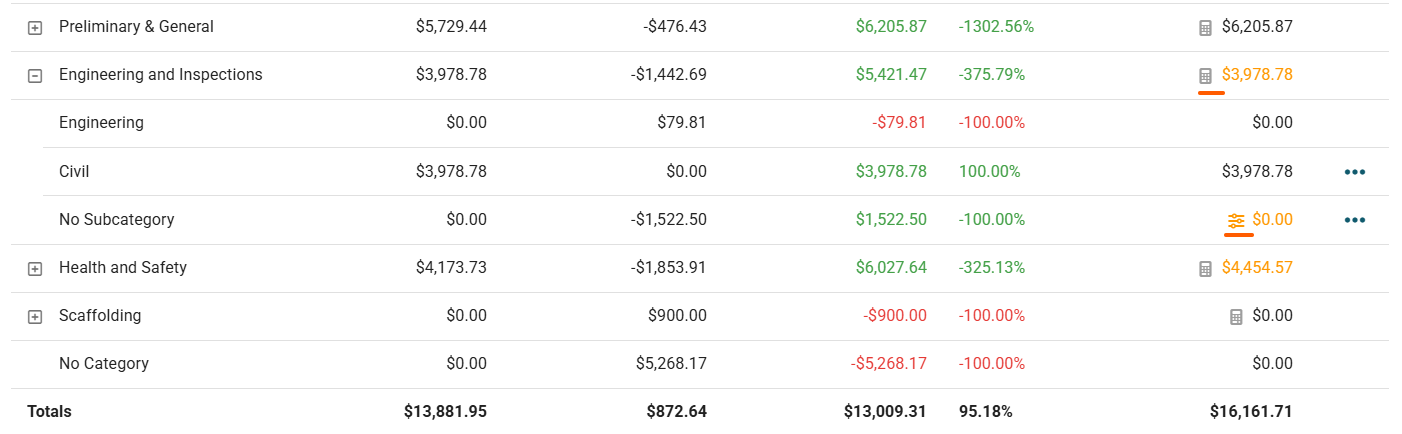Collapse the Engineering and Inspections category
Image resolution: width=1402 pixels, height=434 pixels.
pyautogui.click(x=35, y=76)
